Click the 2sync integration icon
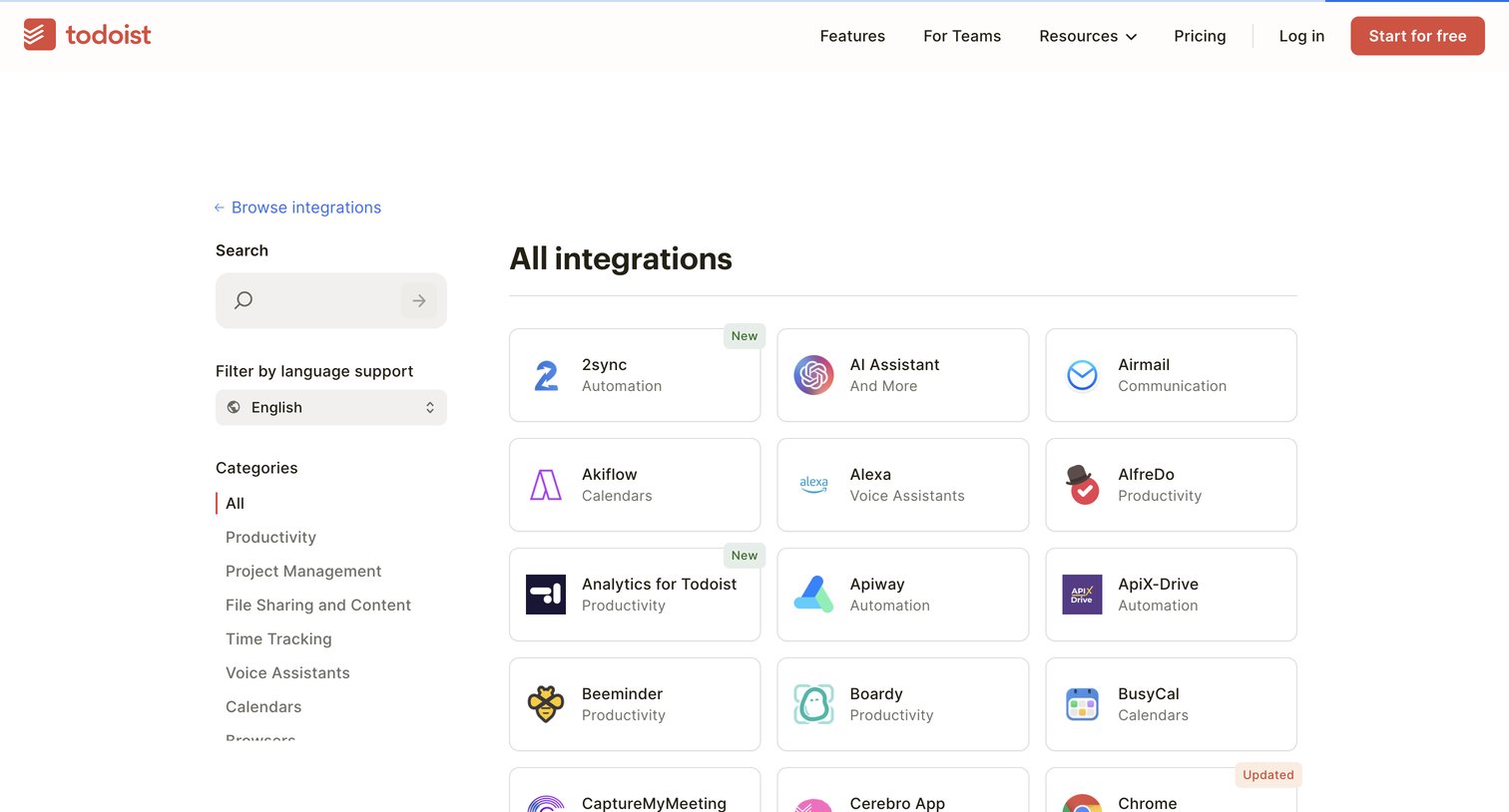The image size is (1509, 812). pos(546,375)
